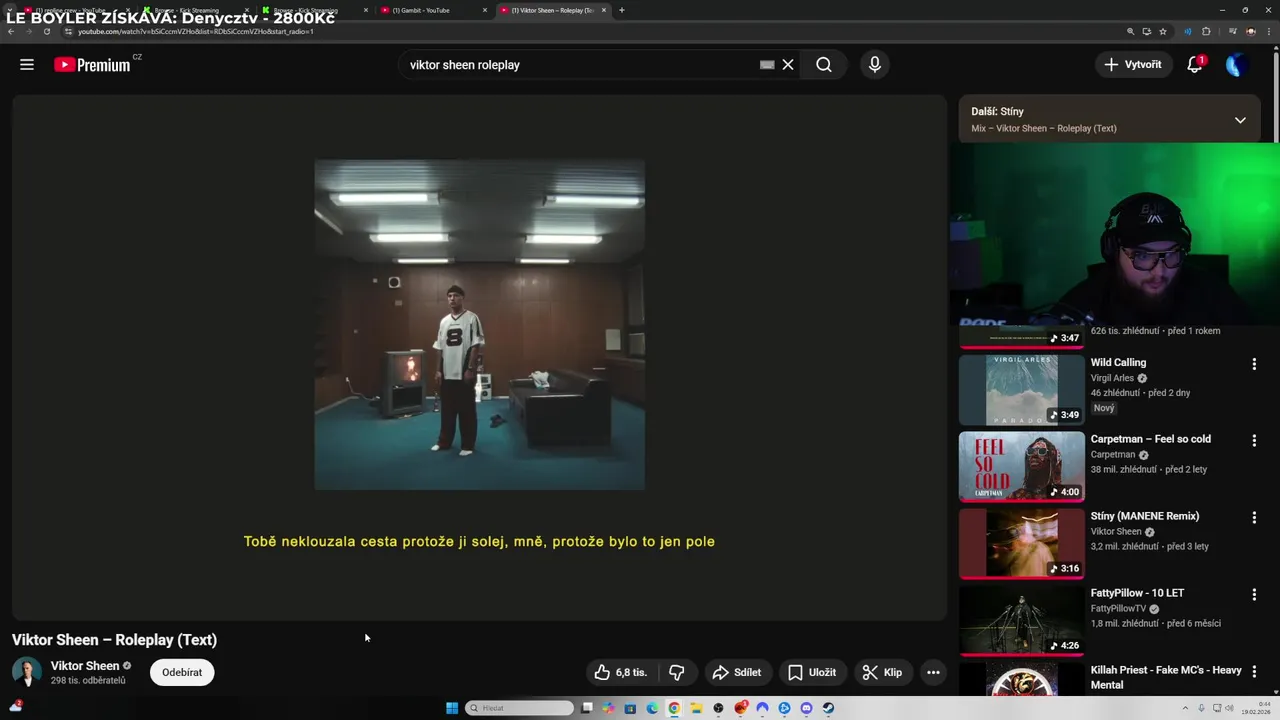Screen dimensions: 1280x720
Task: Open File Explorer from taskbar
Action: (x=696, y=708)
